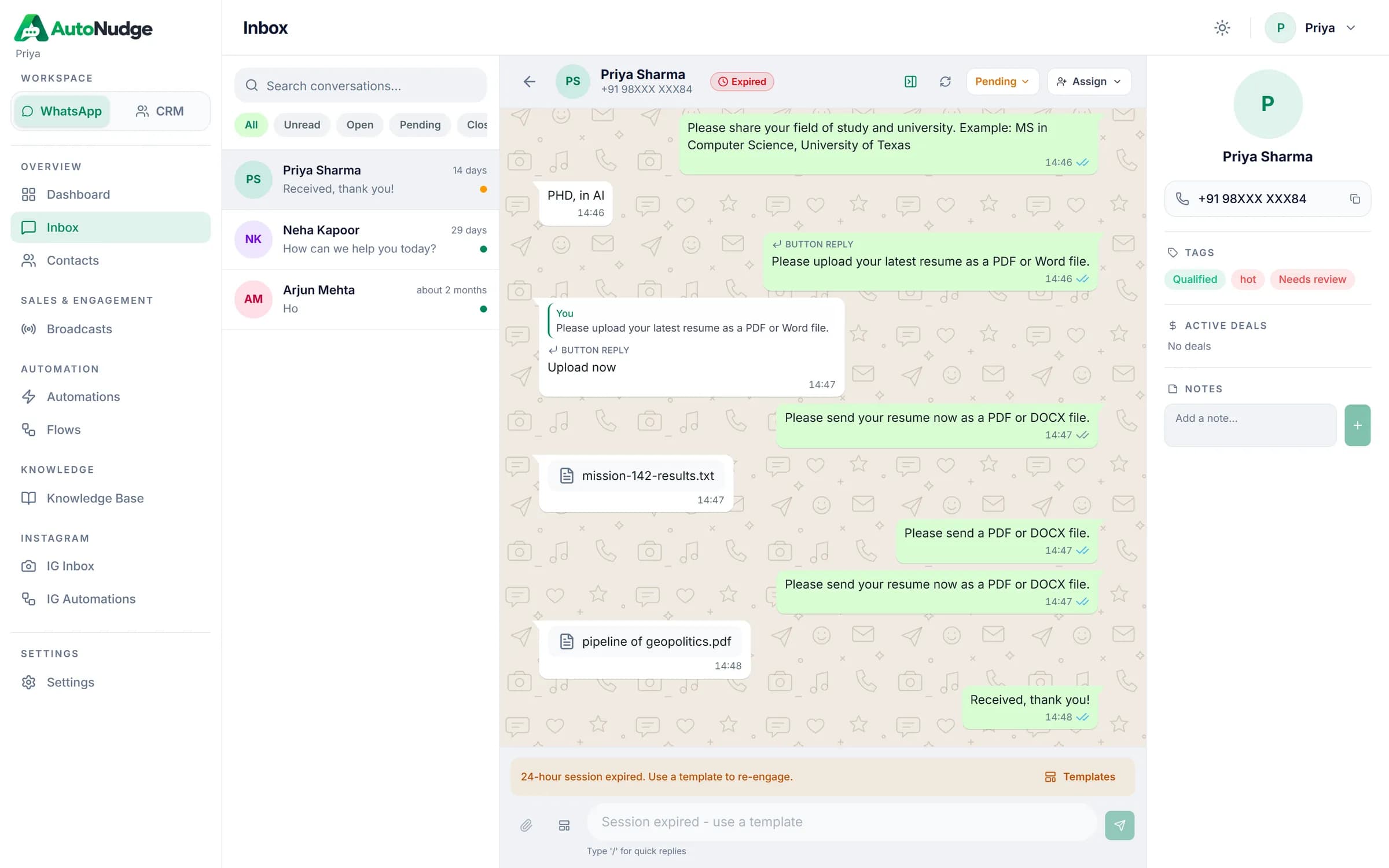This screenshot has height=868, width=1389.
Task: Switch workspace to WhatsApp
Action: pos(62,111)
